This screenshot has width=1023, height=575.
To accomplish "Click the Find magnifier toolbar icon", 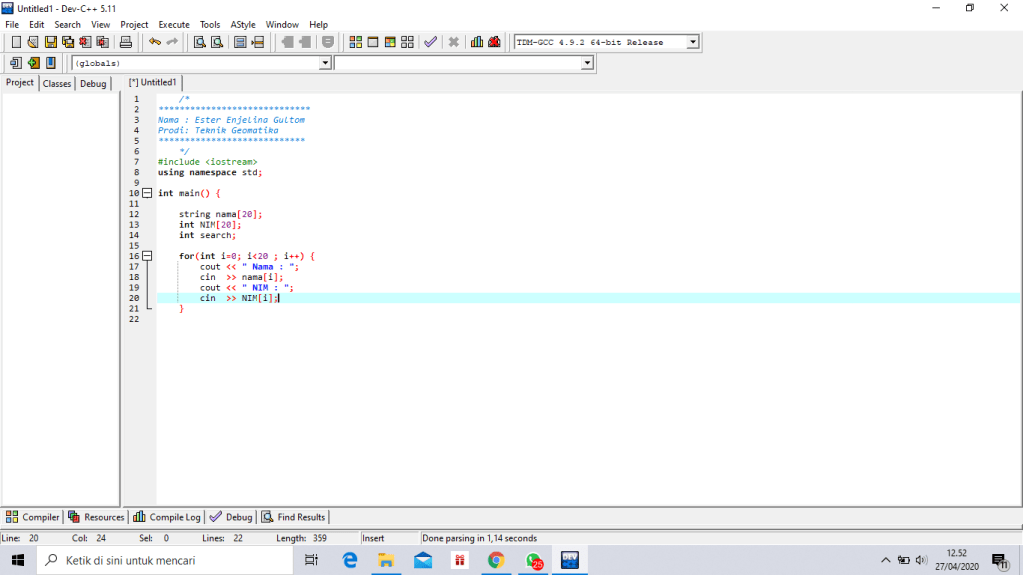I will (199, 42).
